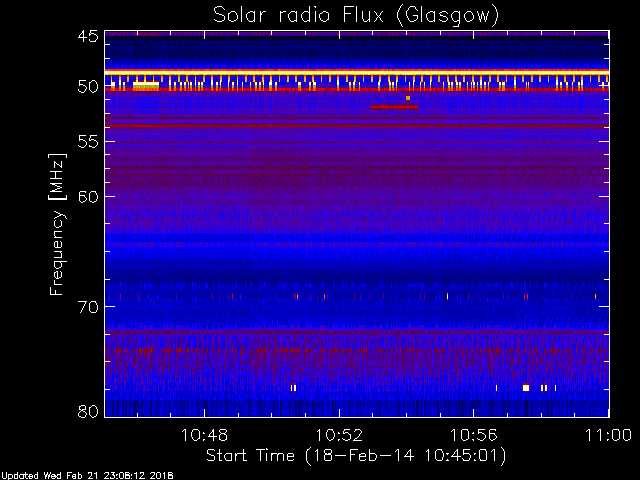The width and height of the screenshot is (640, 480).
Task: Click the small orange square near 51 MHz
Action: click(x=408, y=98)
